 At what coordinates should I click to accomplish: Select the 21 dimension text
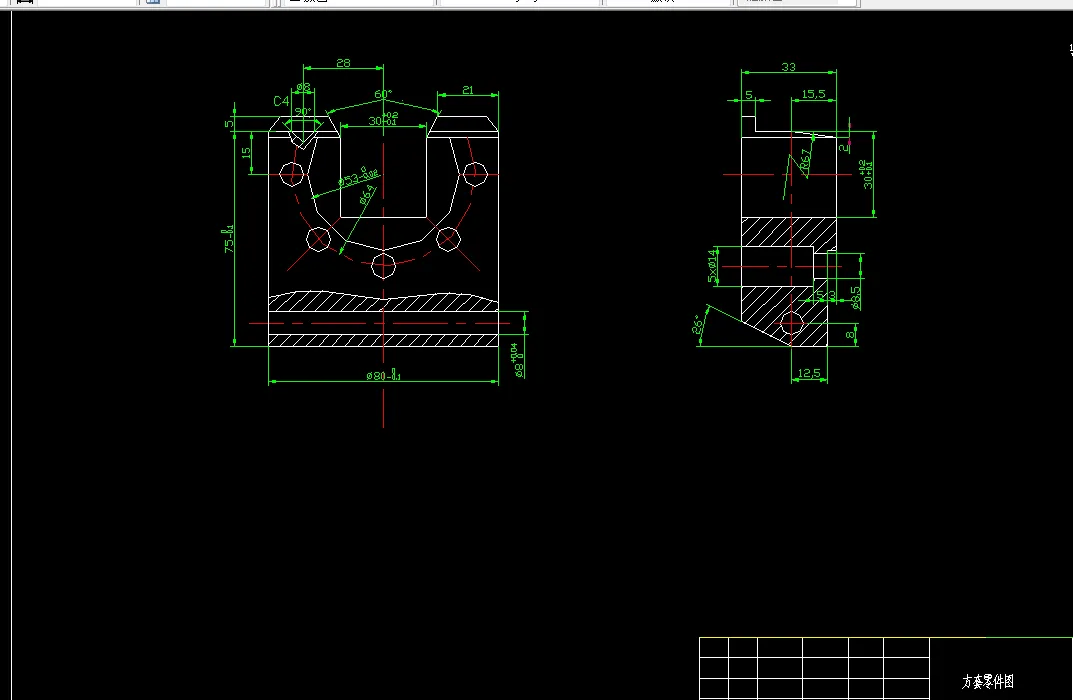pyautogui.click(x=467, y=90)
